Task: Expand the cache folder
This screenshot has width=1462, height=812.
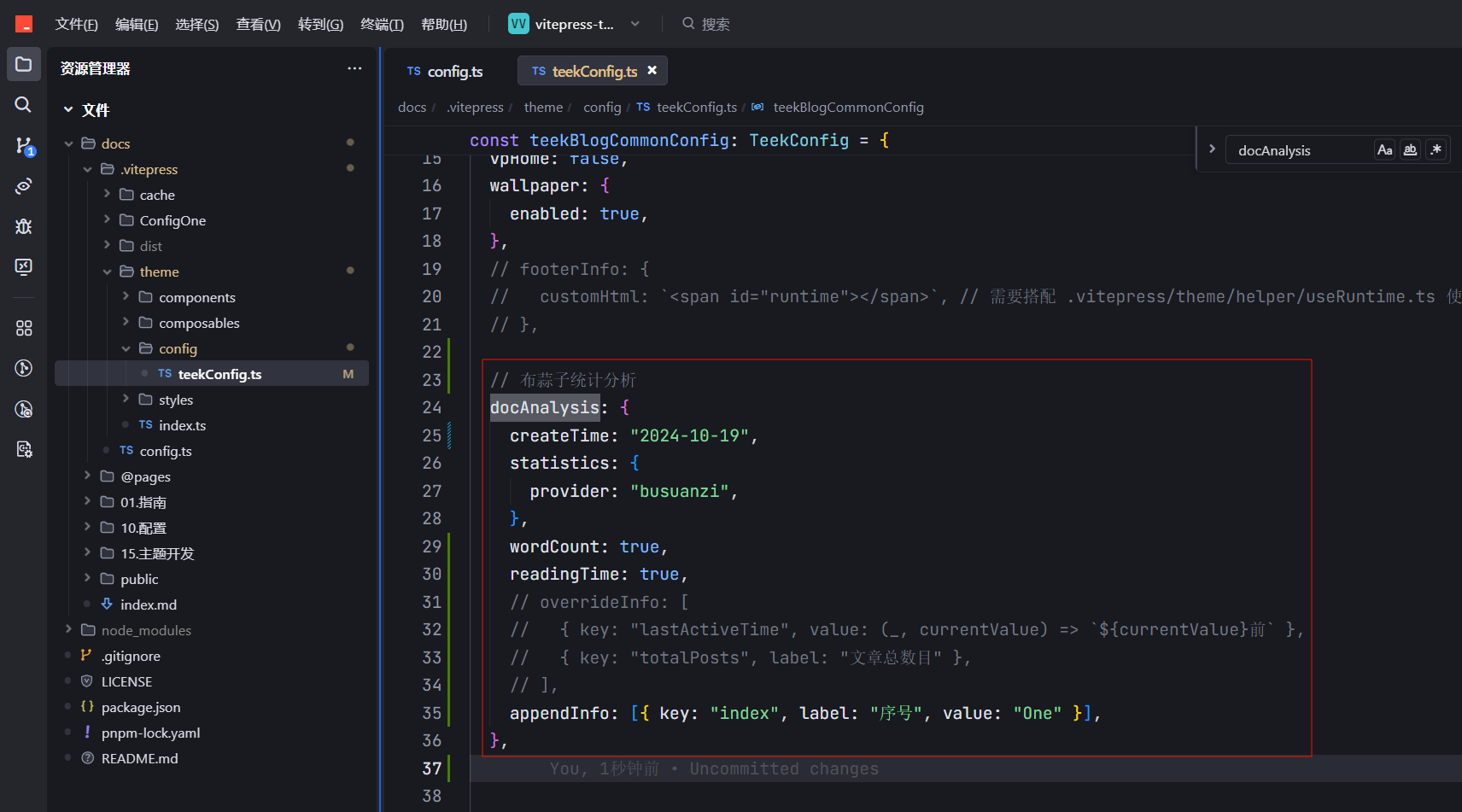Action: click(x=107, y=195)
